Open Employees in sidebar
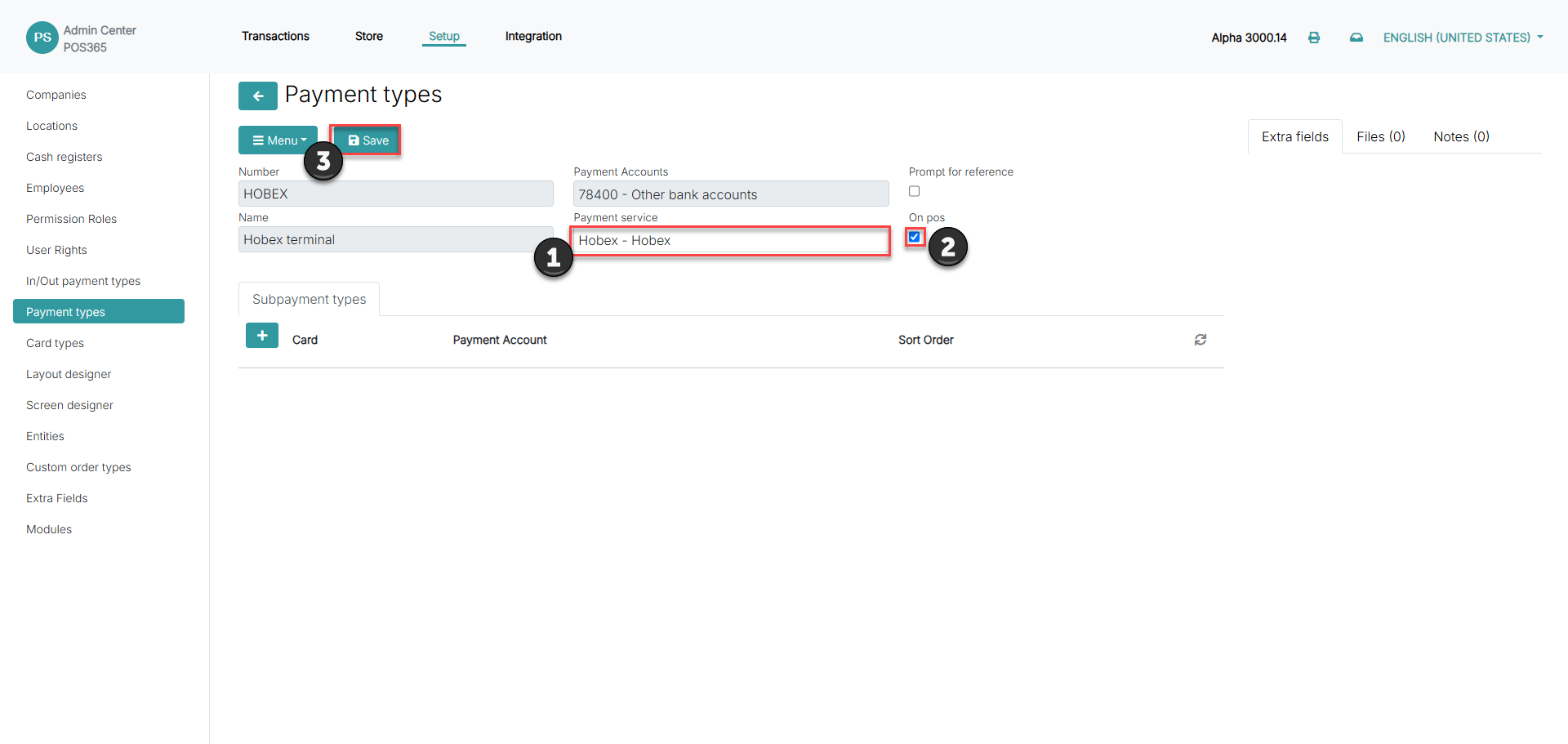 click(x=55, y=188)
